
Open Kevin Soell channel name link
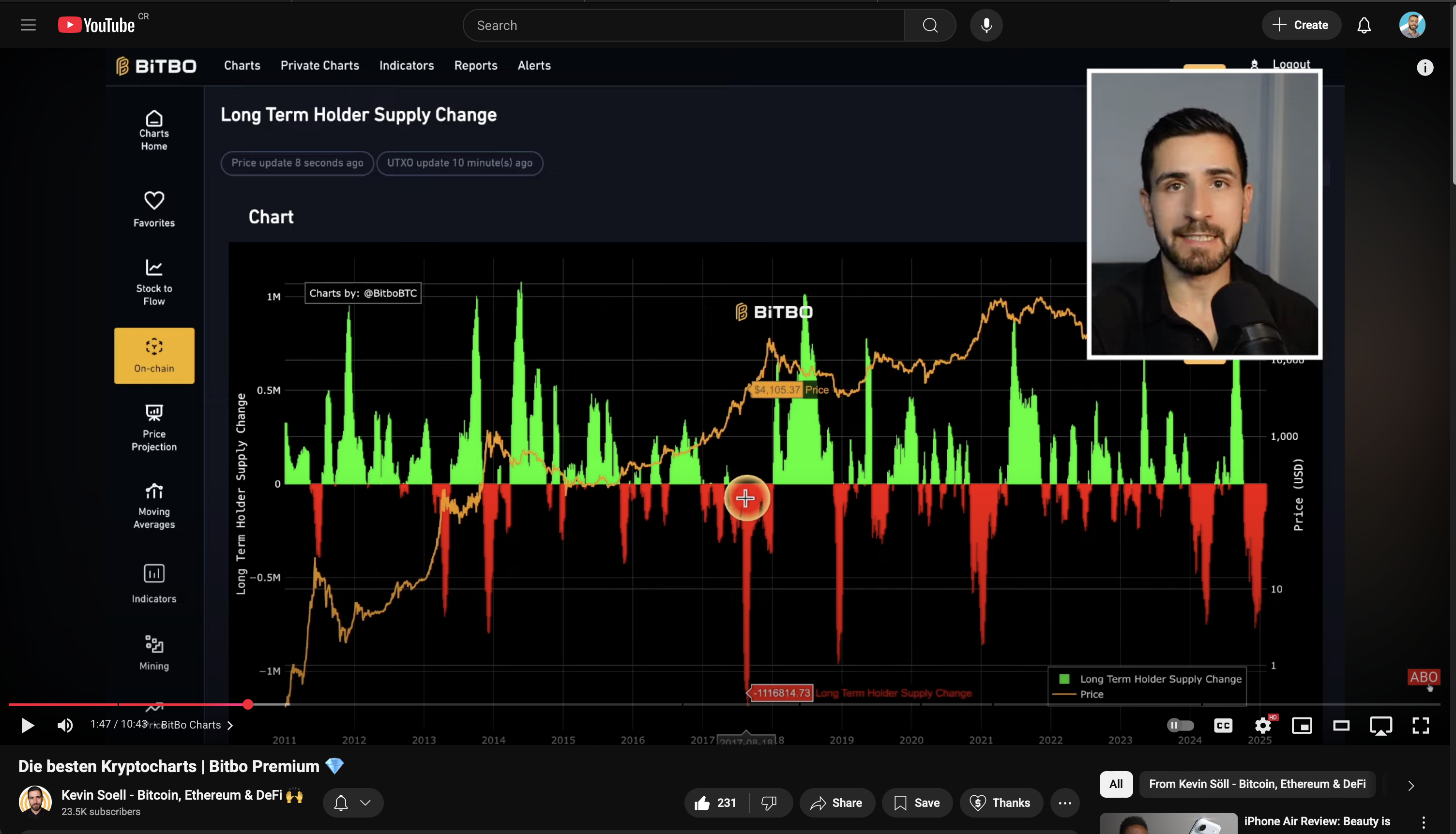182,795
